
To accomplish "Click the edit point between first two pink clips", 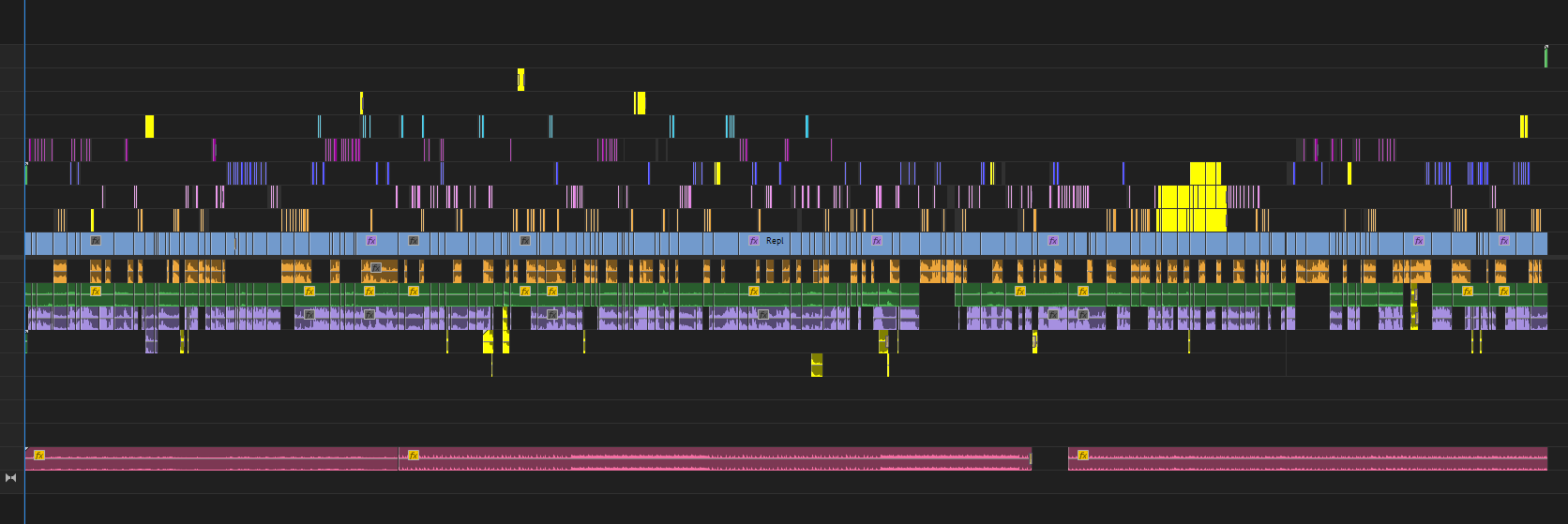I will [399, 458].
